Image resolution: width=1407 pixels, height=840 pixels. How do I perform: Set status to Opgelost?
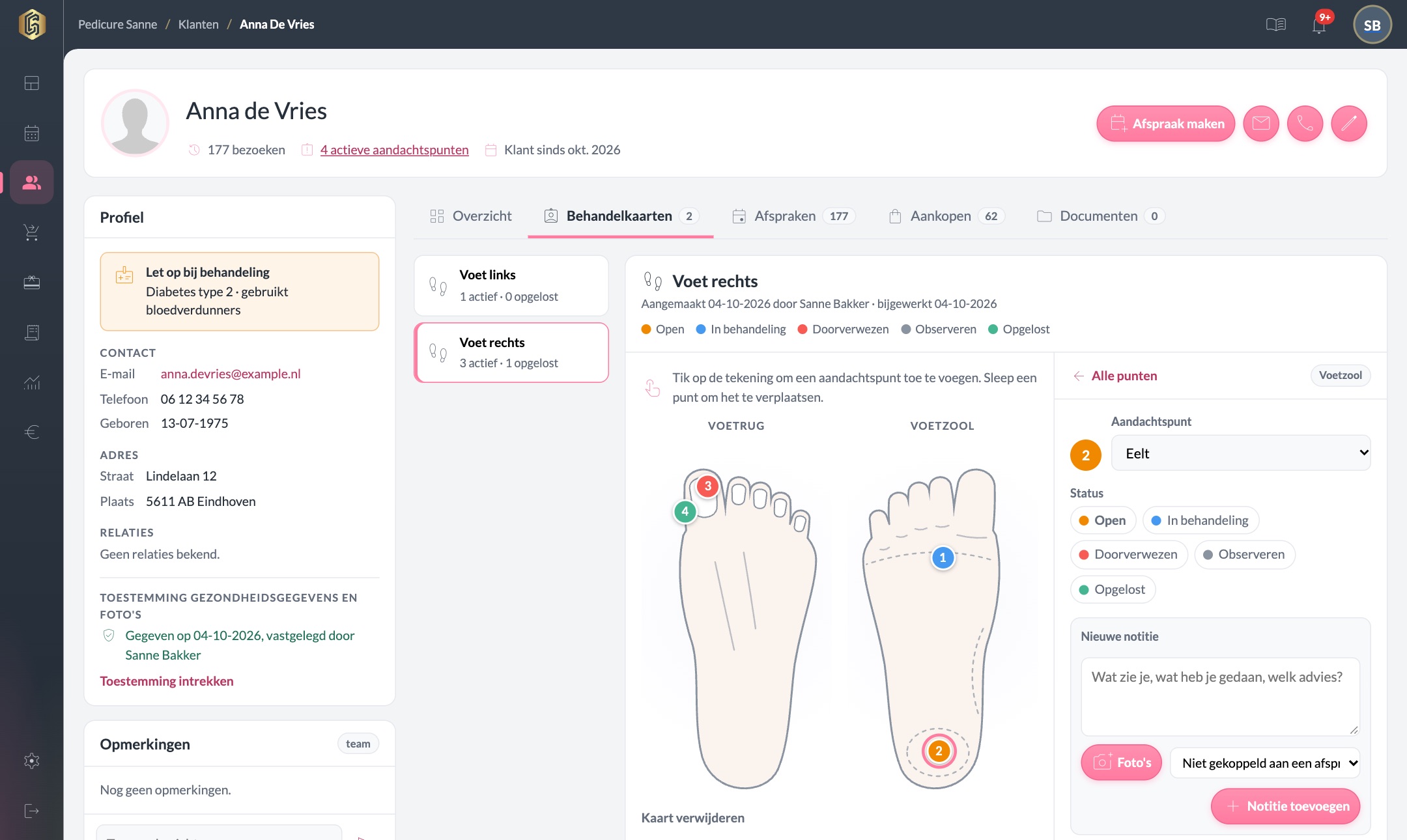tap(1113, 589)
